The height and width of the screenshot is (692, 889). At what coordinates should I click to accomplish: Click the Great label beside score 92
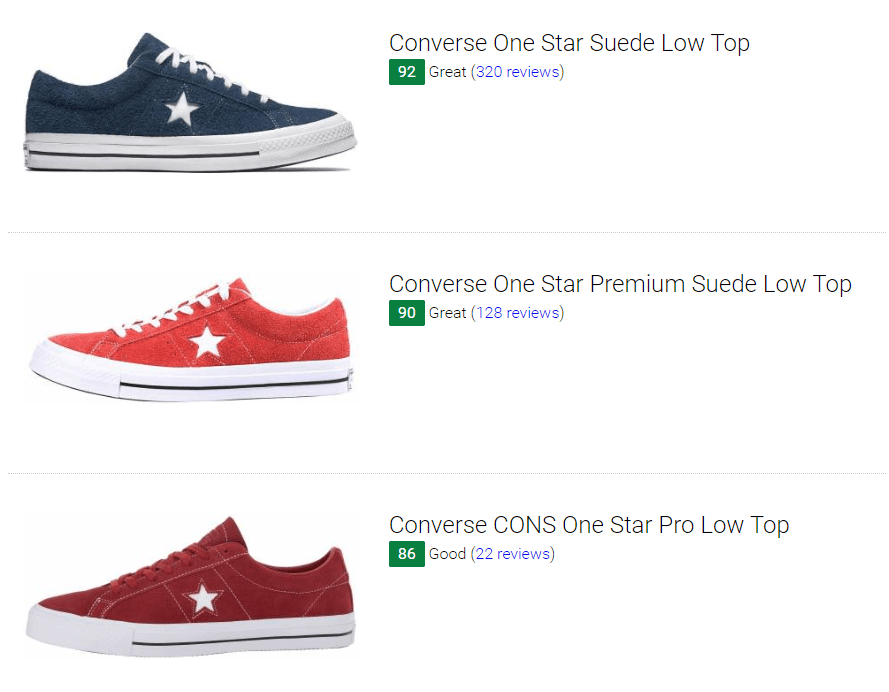point(447,72)
